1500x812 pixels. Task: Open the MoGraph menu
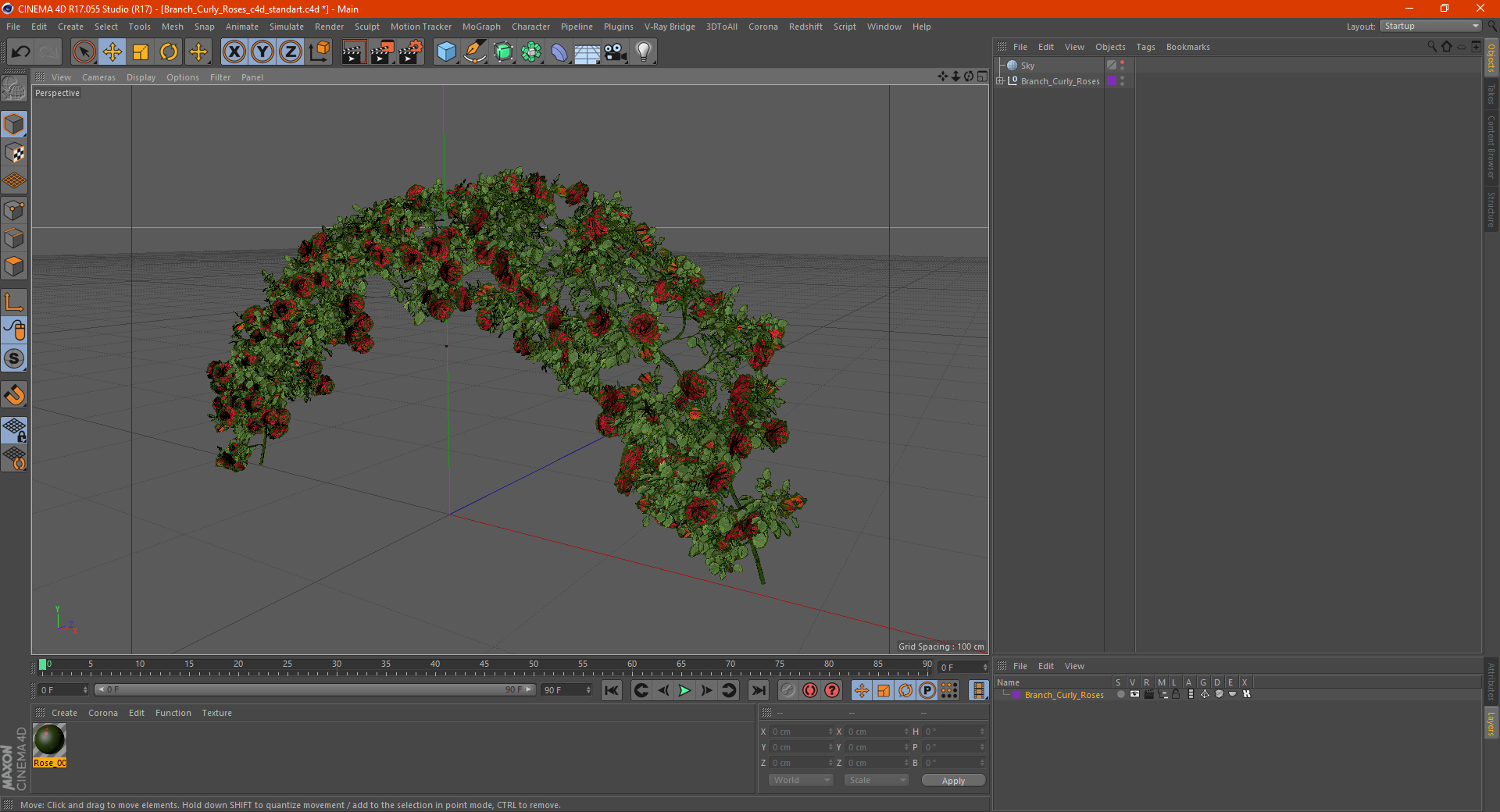(x=481, y=27)
